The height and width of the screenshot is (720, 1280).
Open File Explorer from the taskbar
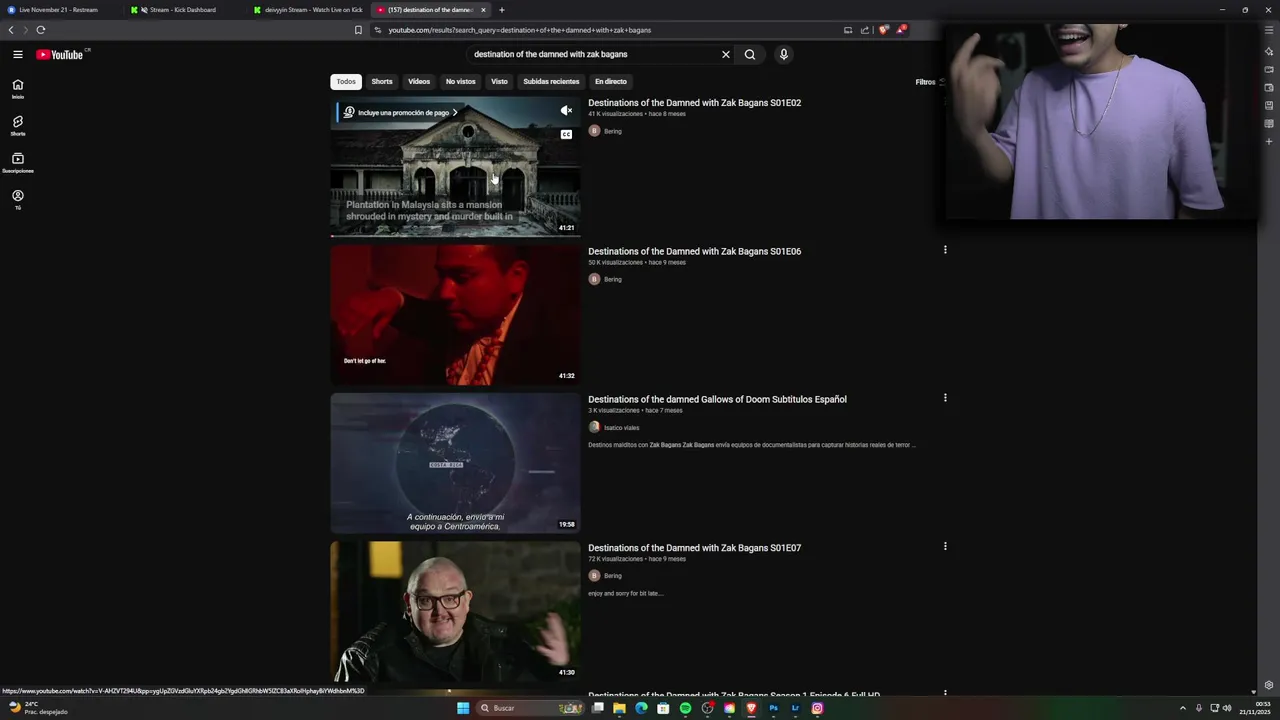pyautogui.click(x=619, y=708)
